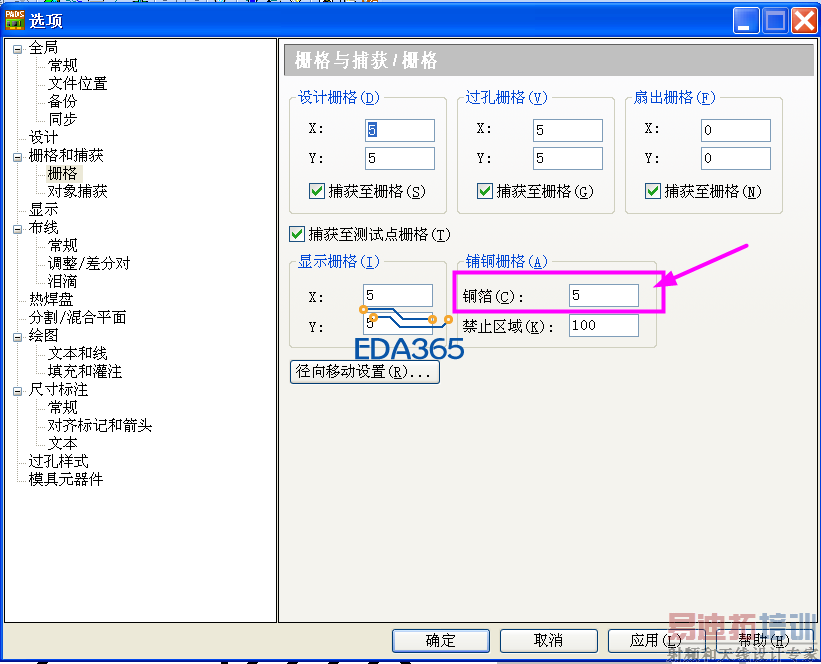
Task: Click the 禁止区域(K) input field
Action: [x=604, y=325]
